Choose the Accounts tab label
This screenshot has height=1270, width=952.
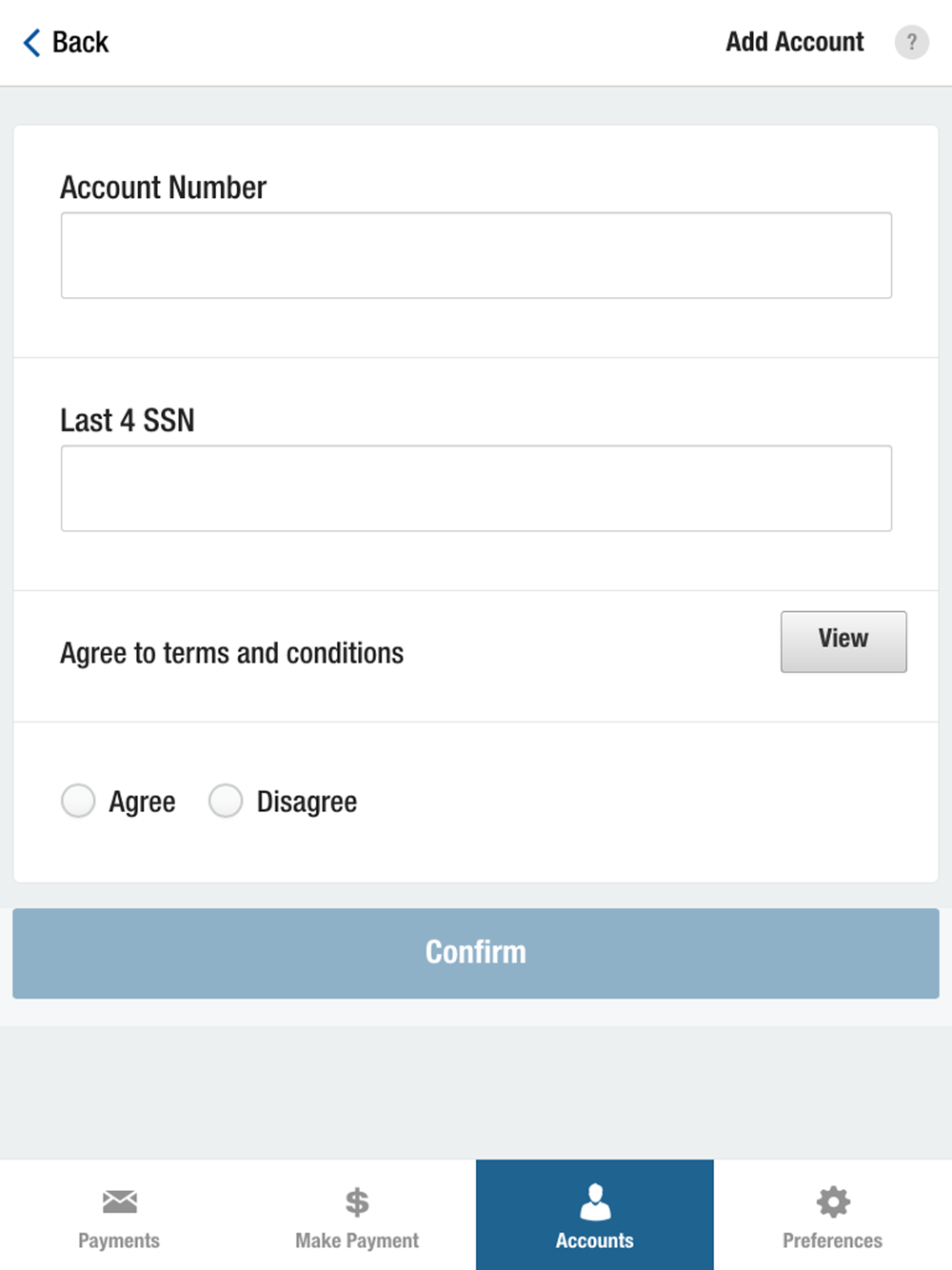595,1240
